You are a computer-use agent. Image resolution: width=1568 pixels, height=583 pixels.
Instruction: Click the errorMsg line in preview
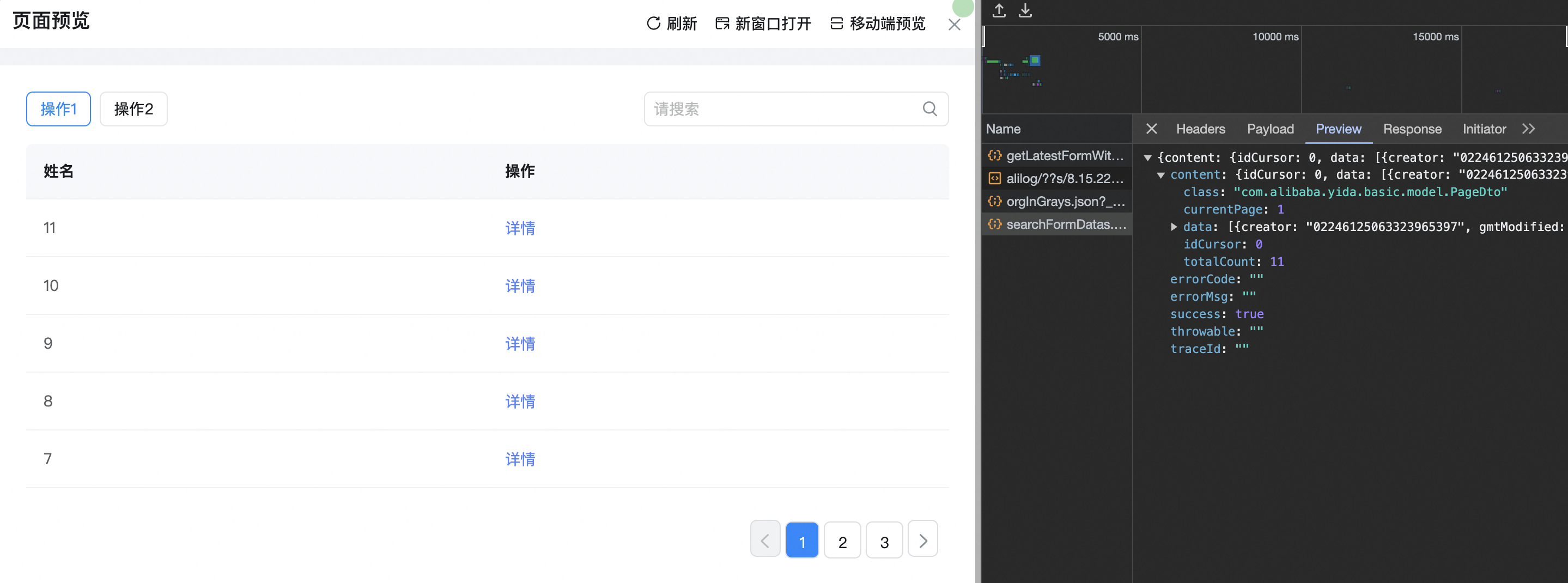[1213, 296]
